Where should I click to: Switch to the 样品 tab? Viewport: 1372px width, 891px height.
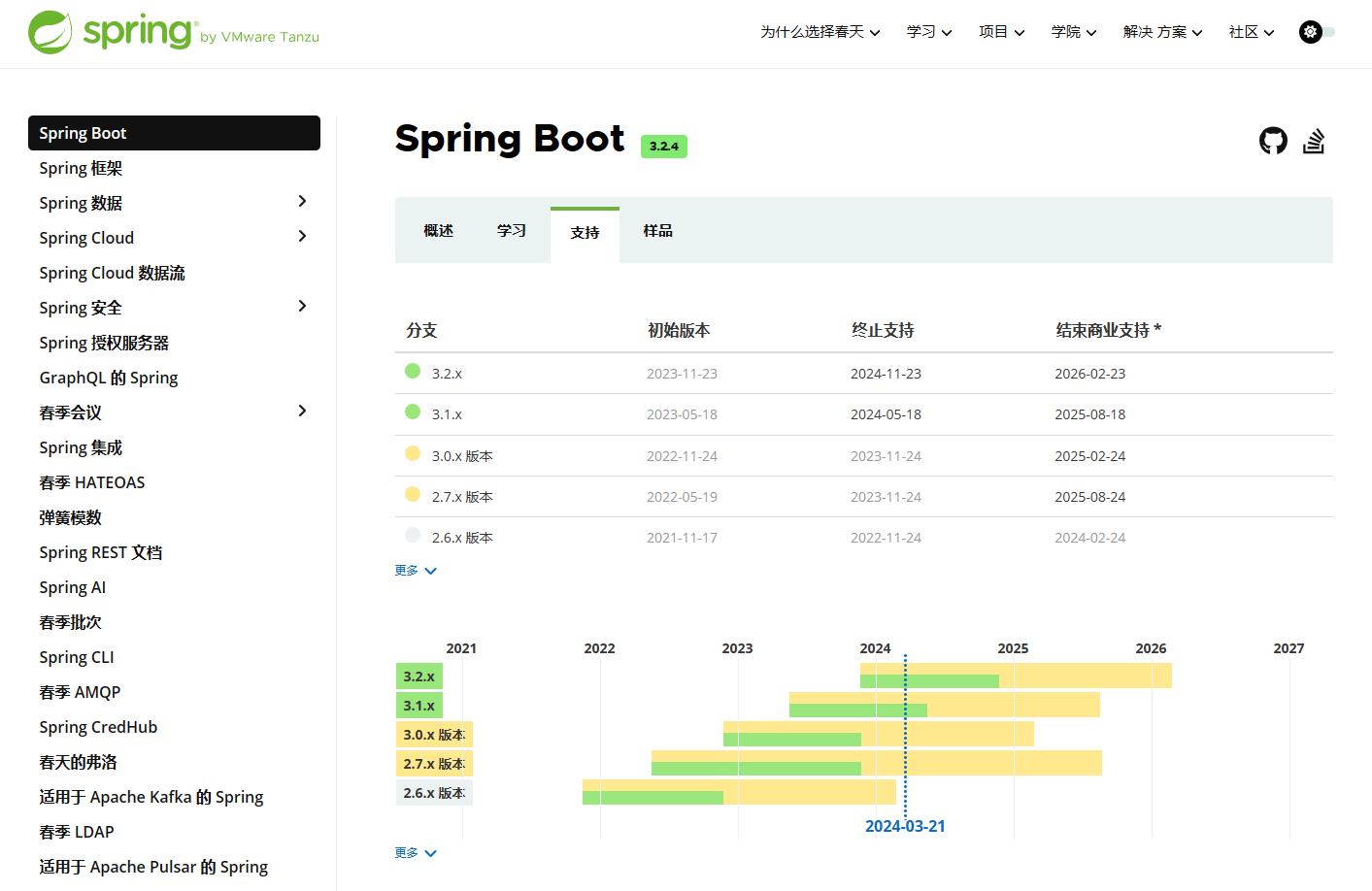click(x=657, y=231)
